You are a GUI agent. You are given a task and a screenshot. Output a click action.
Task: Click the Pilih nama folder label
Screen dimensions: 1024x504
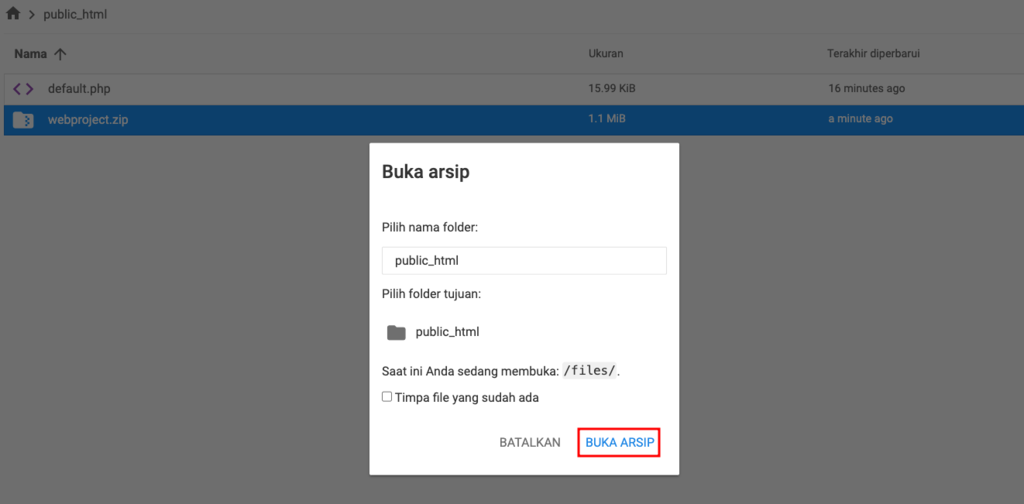pyautogui.click(x=432, y=228)
